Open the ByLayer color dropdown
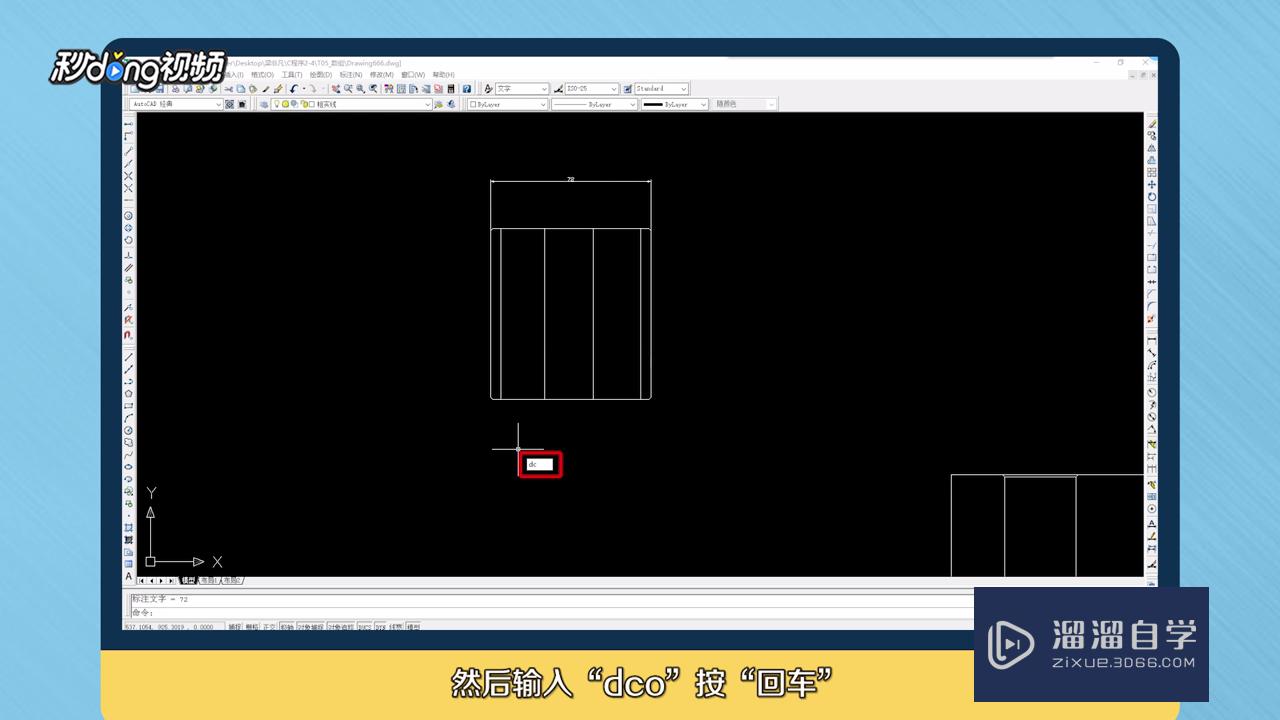 pos(506,105)
